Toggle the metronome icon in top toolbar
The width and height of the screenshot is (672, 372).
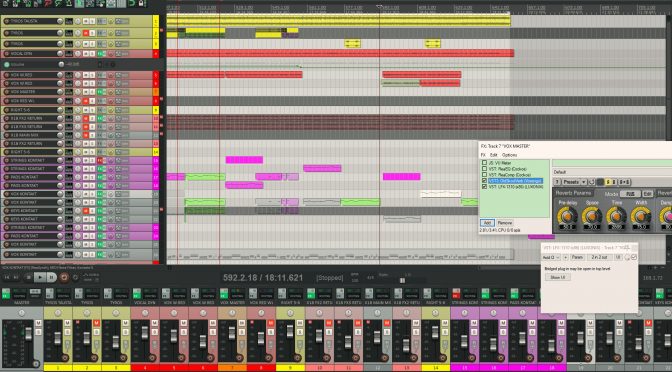[69, 3]
